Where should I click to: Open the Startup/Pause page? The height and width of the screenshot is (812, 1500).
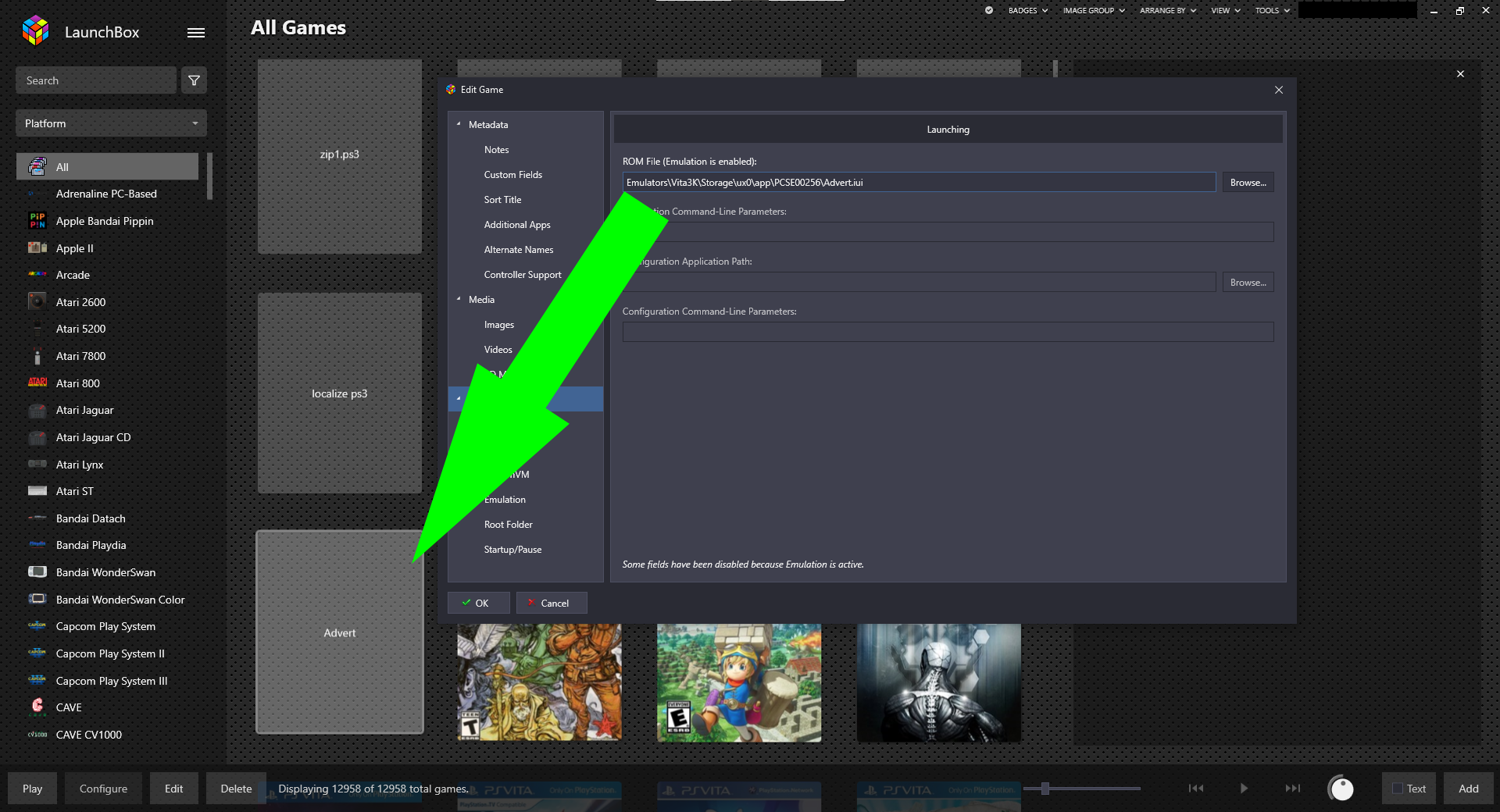[512, 550]
